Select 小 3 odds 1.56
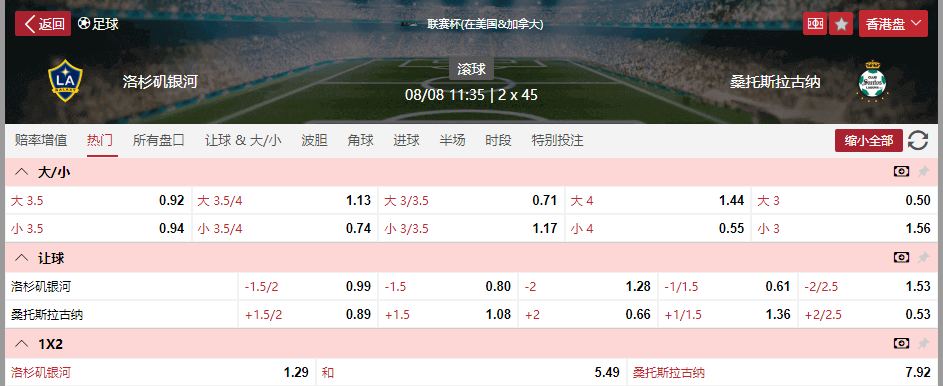Viewport: 943px width, 386px height. 844,228
